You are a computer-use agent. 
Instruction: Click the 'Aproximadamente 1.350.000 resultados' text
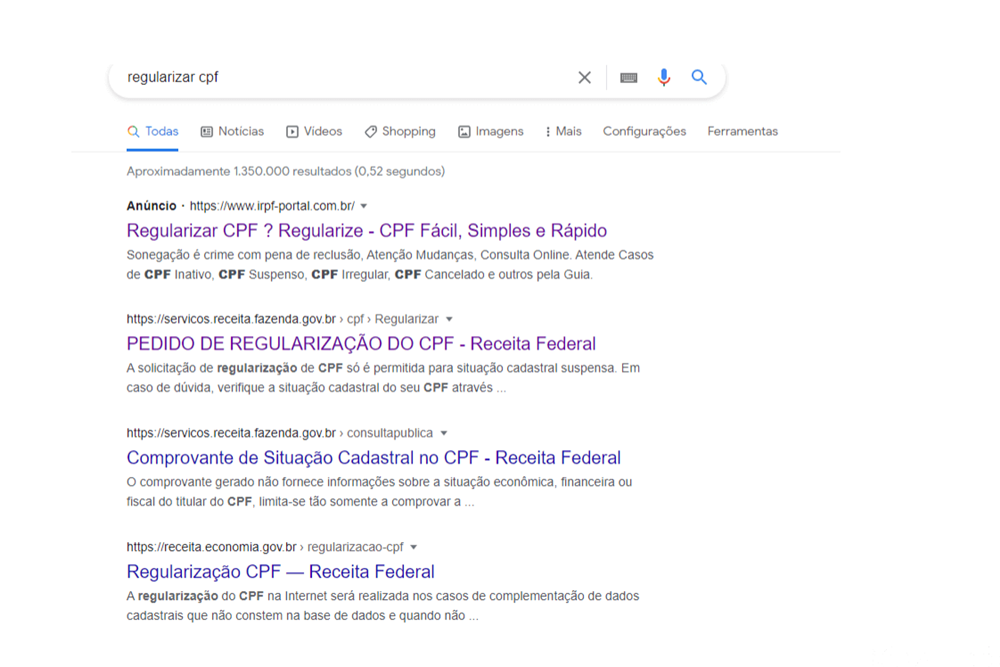click(x=286, y=171)
